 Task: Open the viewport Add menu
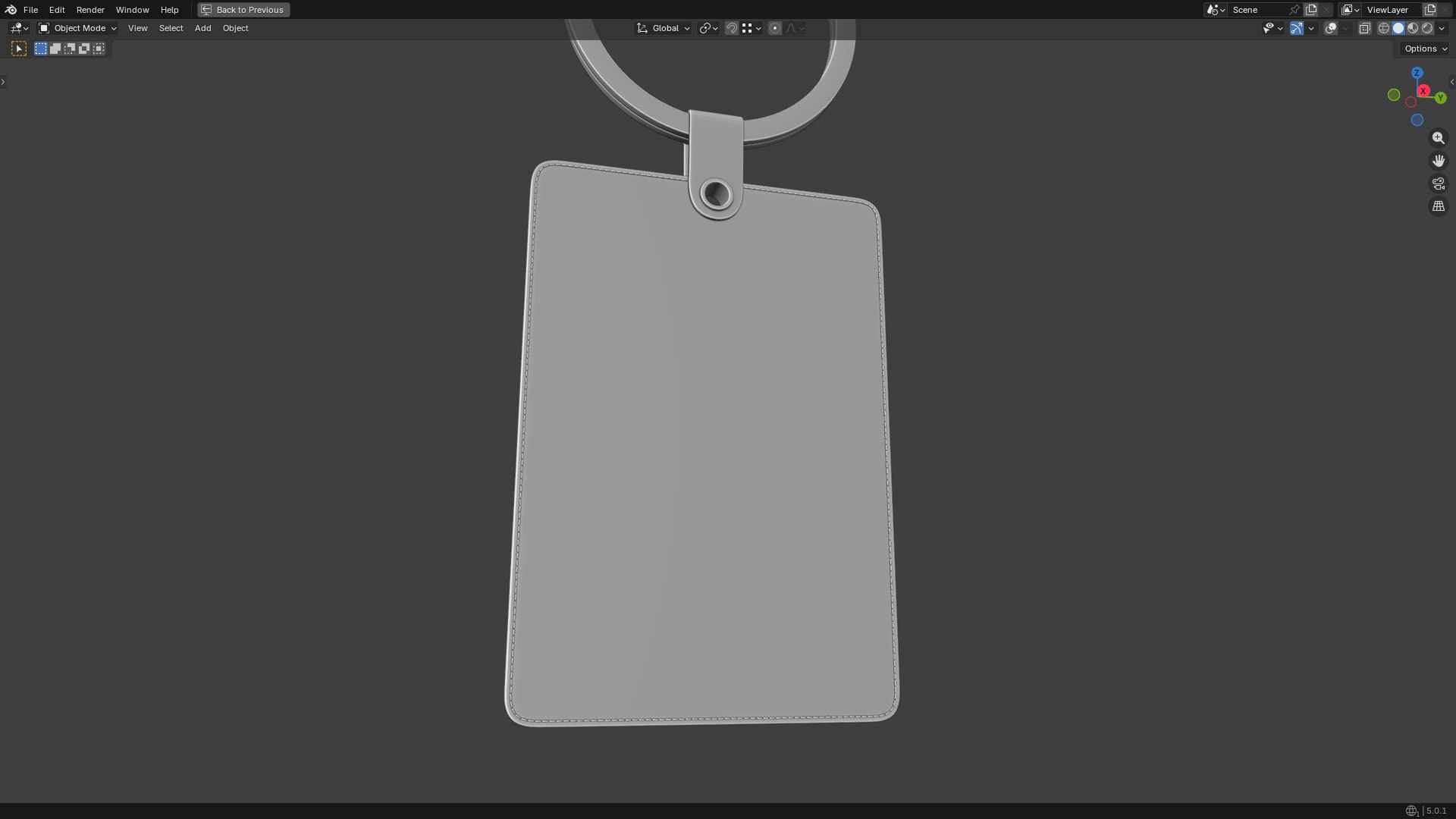tap(202, 28)
